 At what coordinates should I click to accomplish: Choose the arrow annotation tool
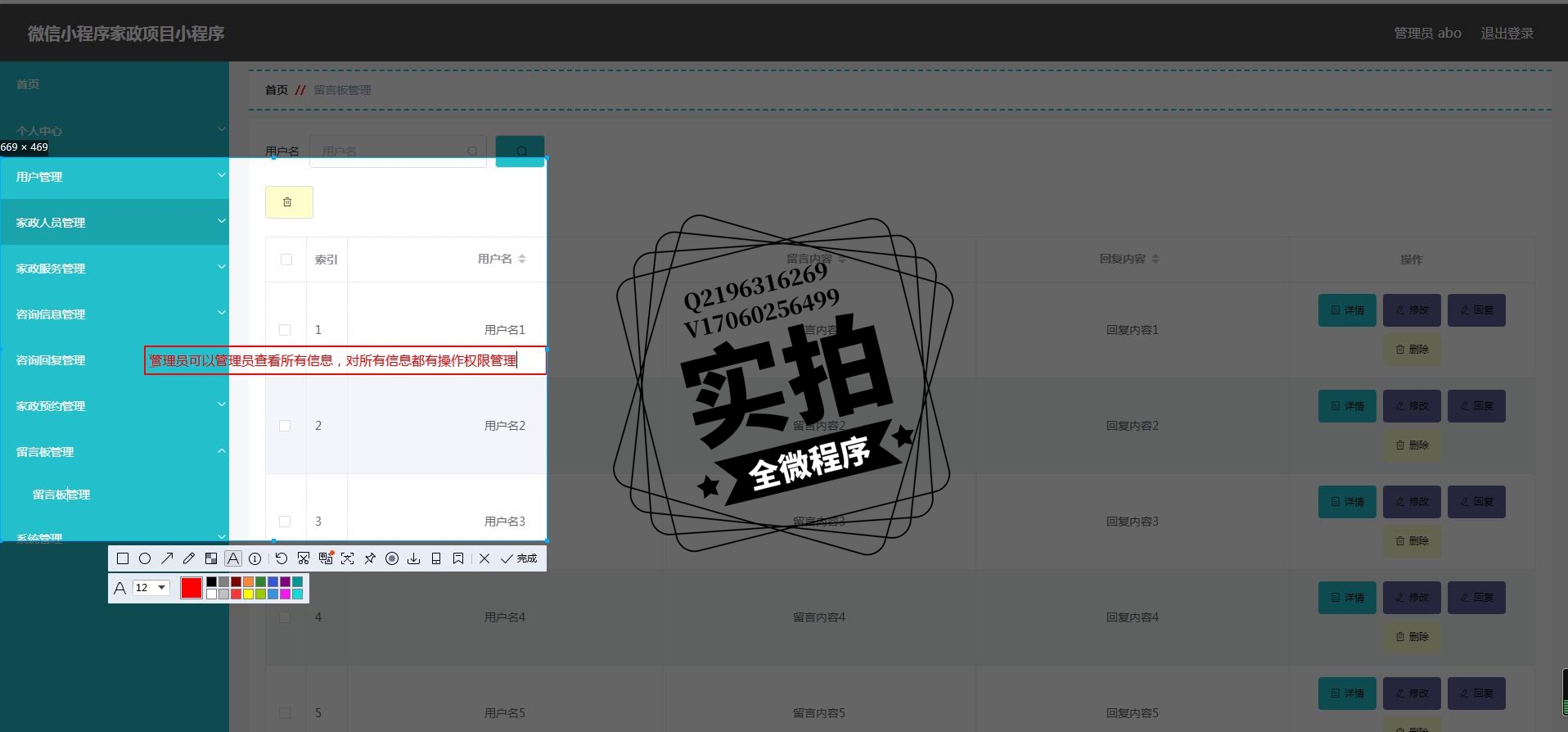[x=167, y=558]
